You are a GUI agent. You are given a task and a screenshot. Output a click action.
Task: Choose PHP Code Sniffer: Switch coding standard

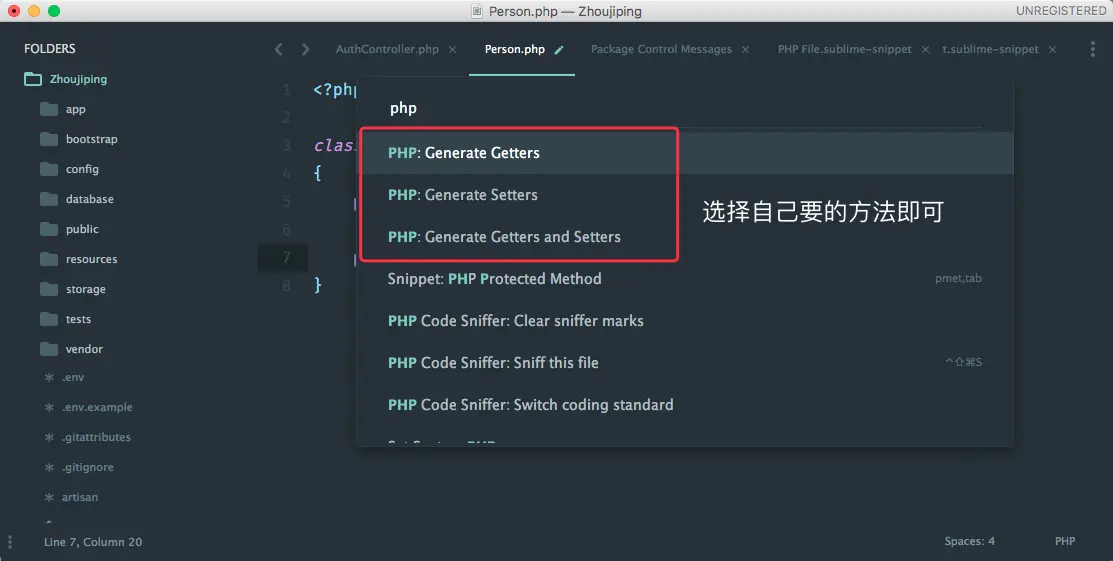click(685, 404)
